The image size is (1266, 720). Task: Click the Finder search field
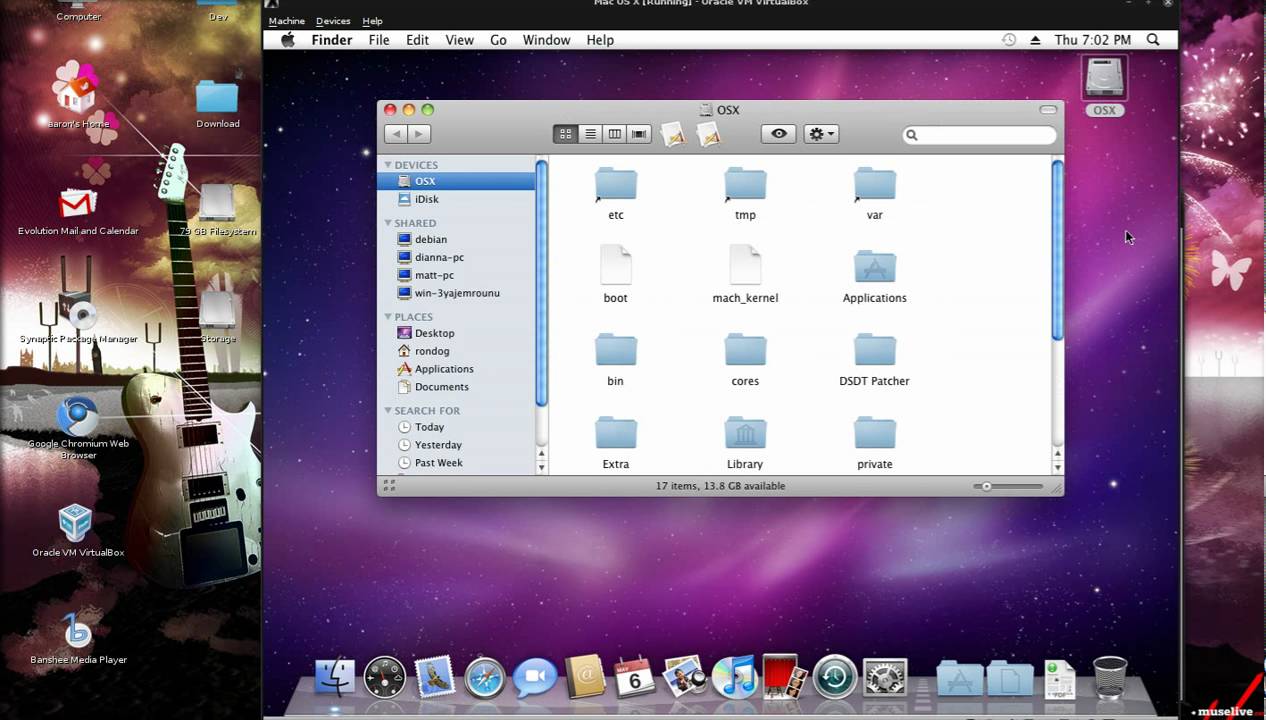[x=980, y=134]
